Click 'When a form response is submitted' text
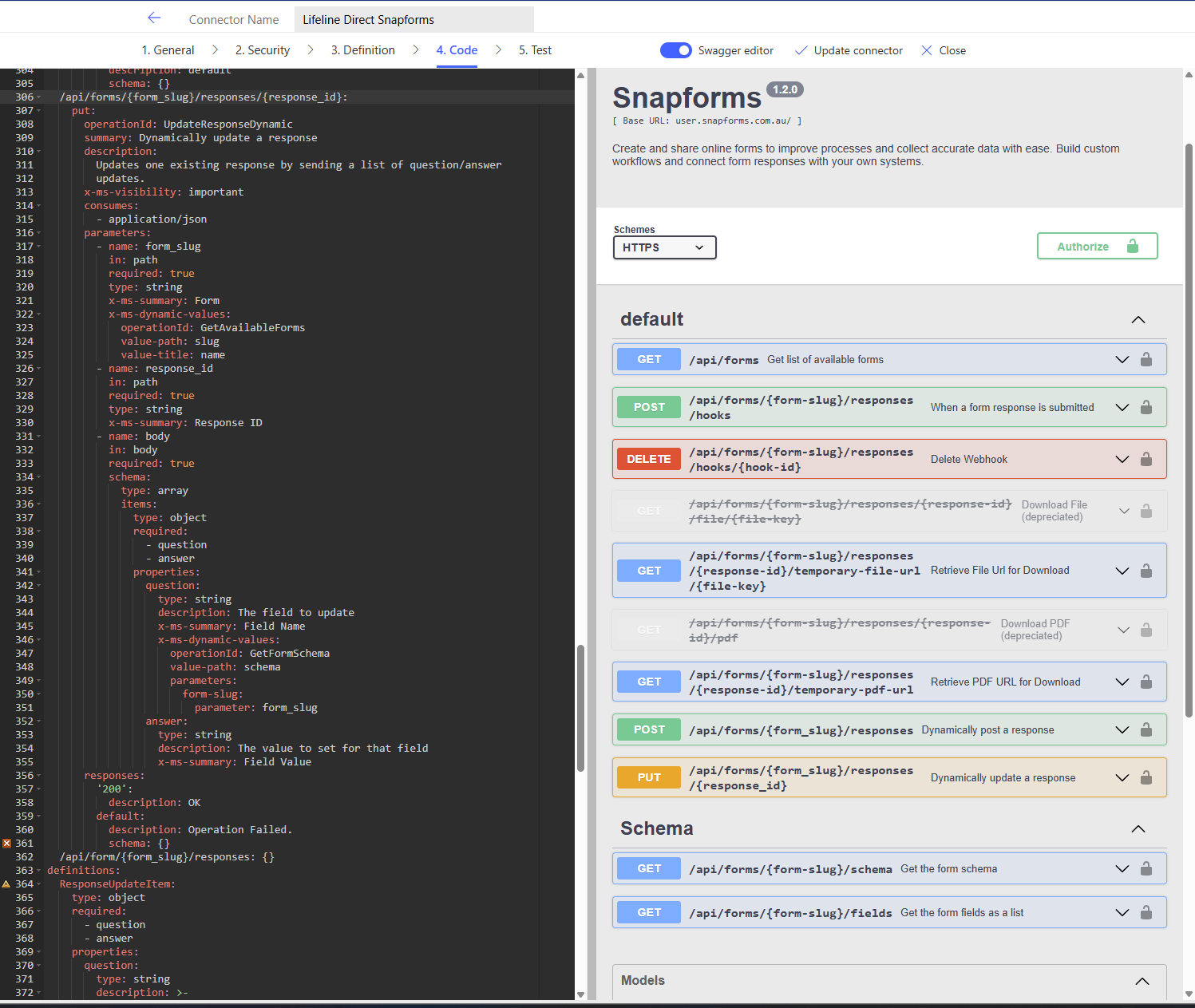Viewport: 1195px width, 1008px height. (x=1012, y=407)
